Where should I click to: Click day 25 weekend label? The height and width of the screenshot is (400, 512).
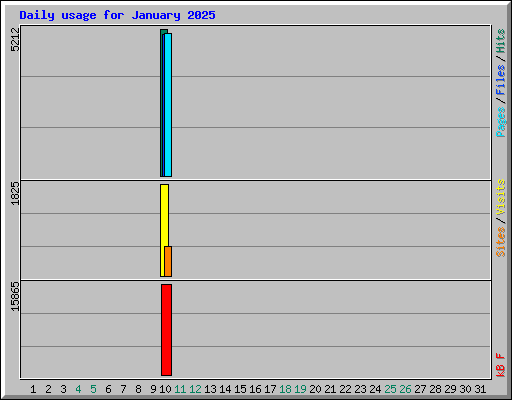click(x=390, y=389)
